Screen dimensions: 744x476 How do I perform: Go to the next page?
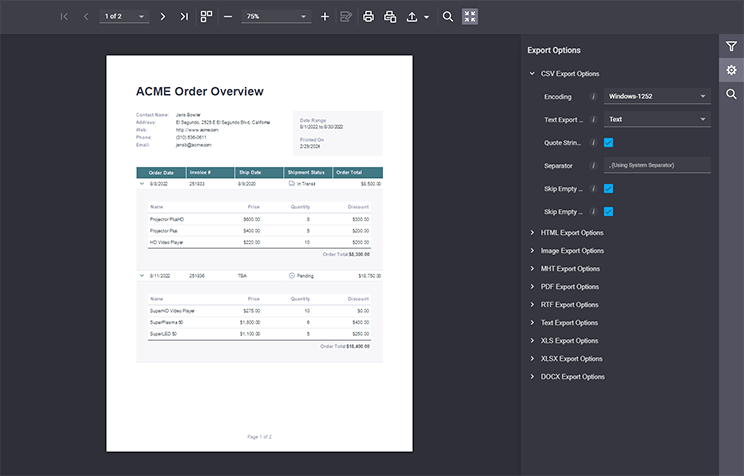[x=162, y=17]
